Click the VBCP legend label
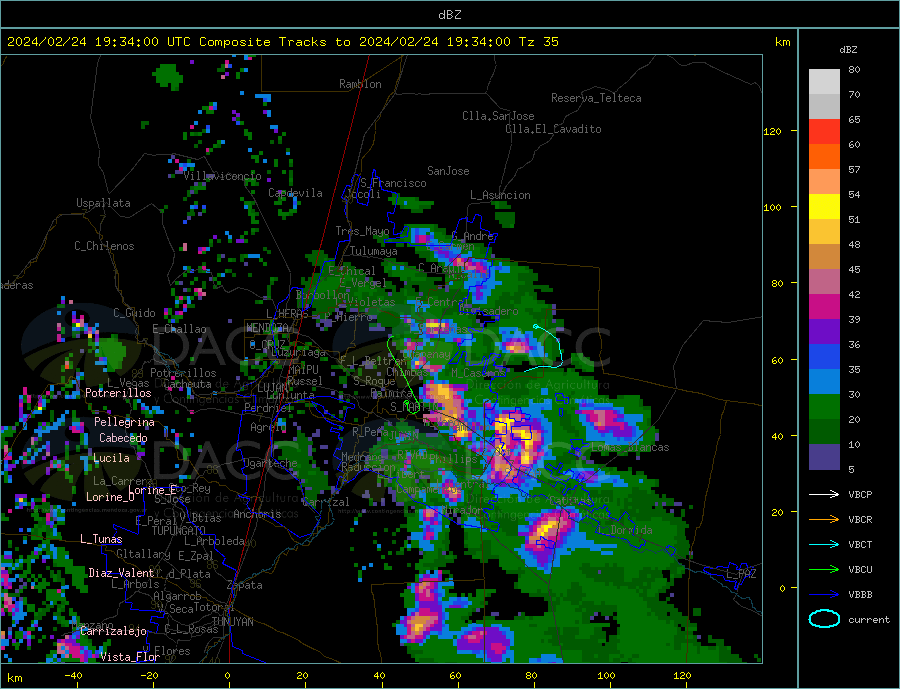The height and width of the screenshot is (689, 900). [860, 494]
